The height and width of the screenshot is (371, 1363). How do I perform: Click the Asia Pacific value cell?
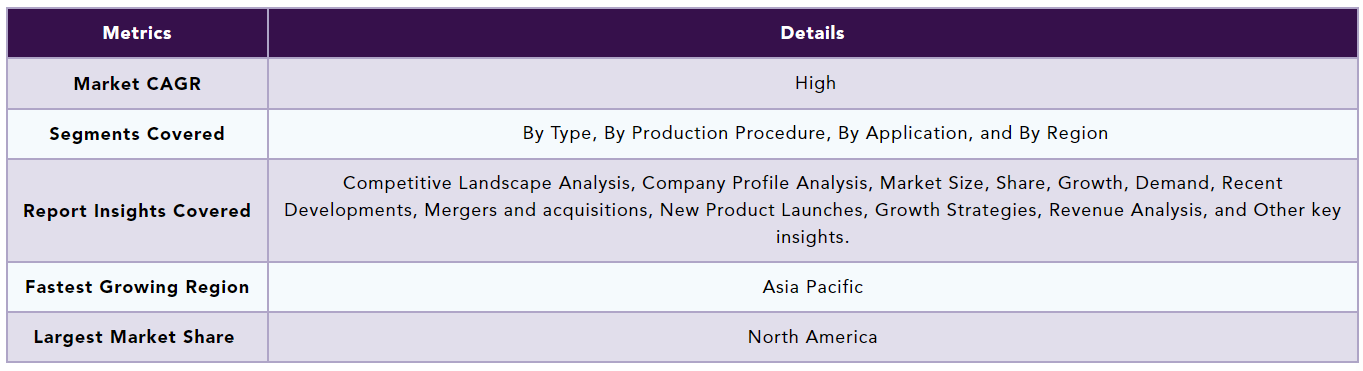point(812,287)
